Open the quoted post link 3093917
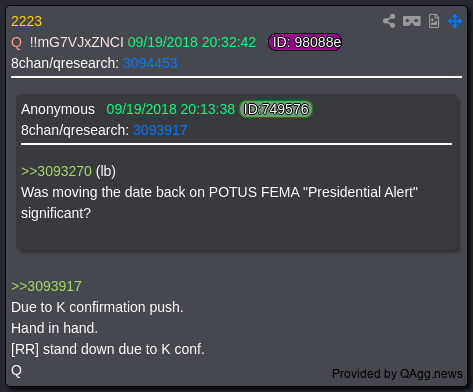The height and width of the screenshot is (392, 473). tap(160, 130)
